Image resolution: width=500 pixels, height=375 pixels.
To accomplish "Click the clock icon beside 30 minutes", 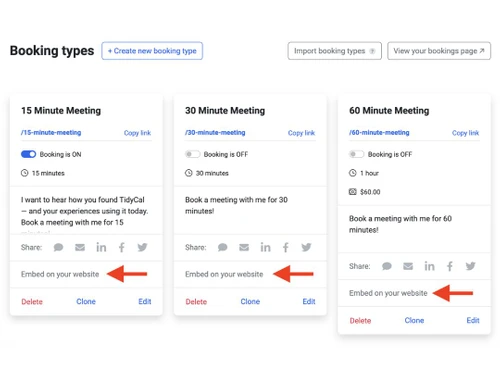I will click(189, 173).
